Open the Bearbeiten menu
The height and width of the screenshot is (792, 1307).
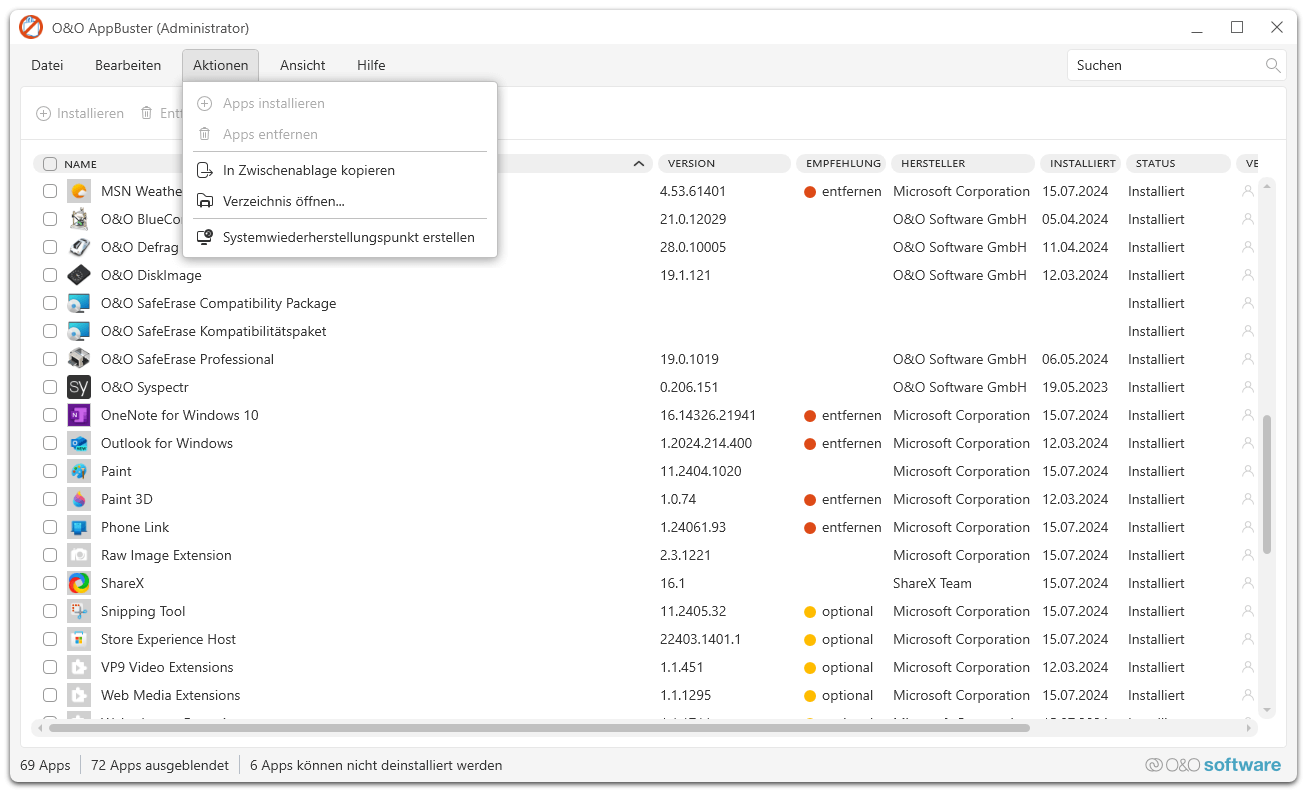pyautogui.click(x=128, y=65)
